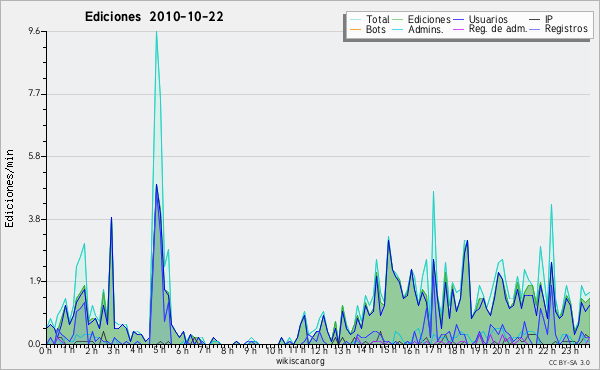Click the Total legend color line
600x370 pixels.
tap(355, 20)
